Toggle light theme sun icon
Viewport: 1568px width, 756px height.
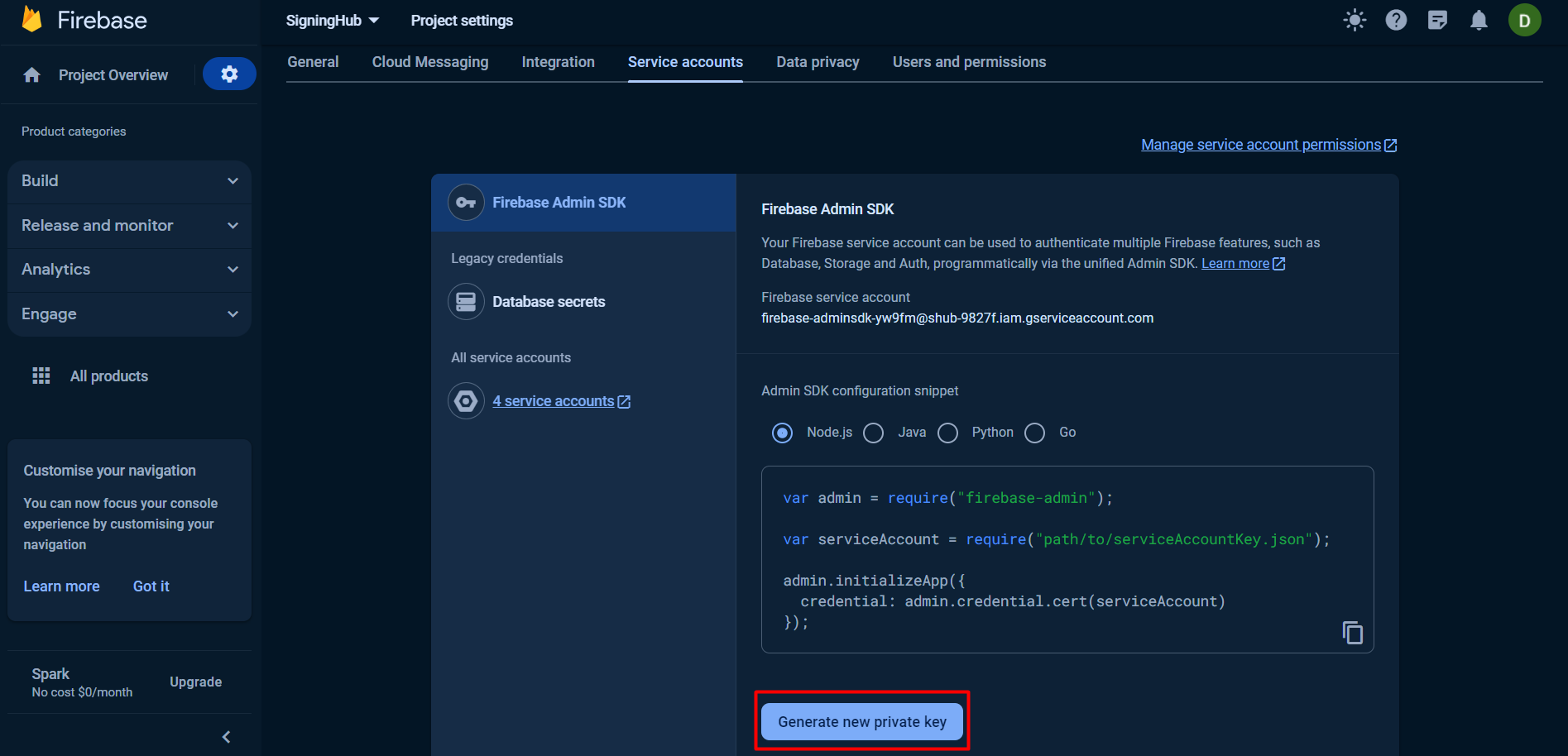tap(1355, 20)
